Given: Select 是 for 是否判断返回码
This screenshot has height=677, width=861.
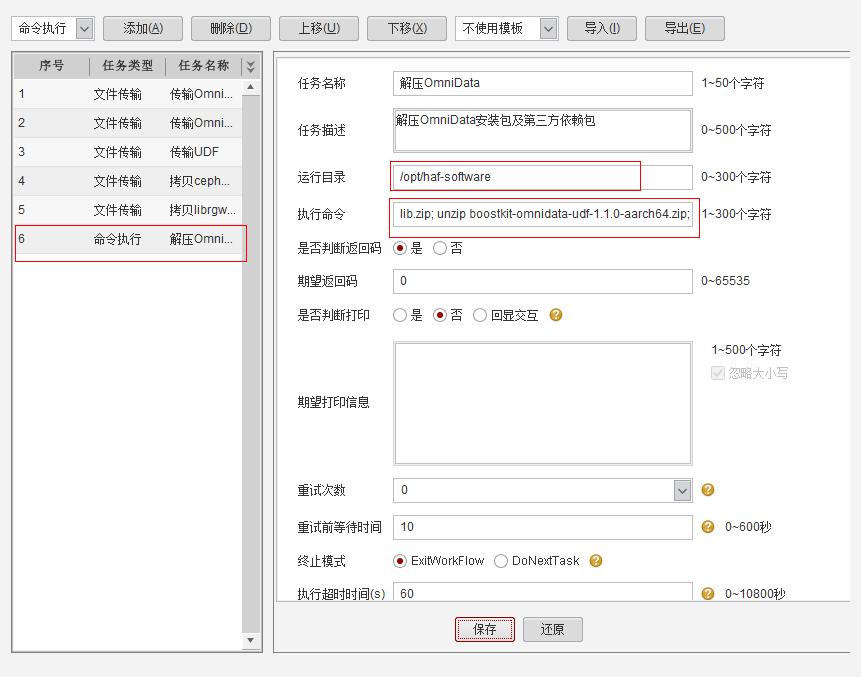Looking at the screenshot, I should tap(400, 248).
